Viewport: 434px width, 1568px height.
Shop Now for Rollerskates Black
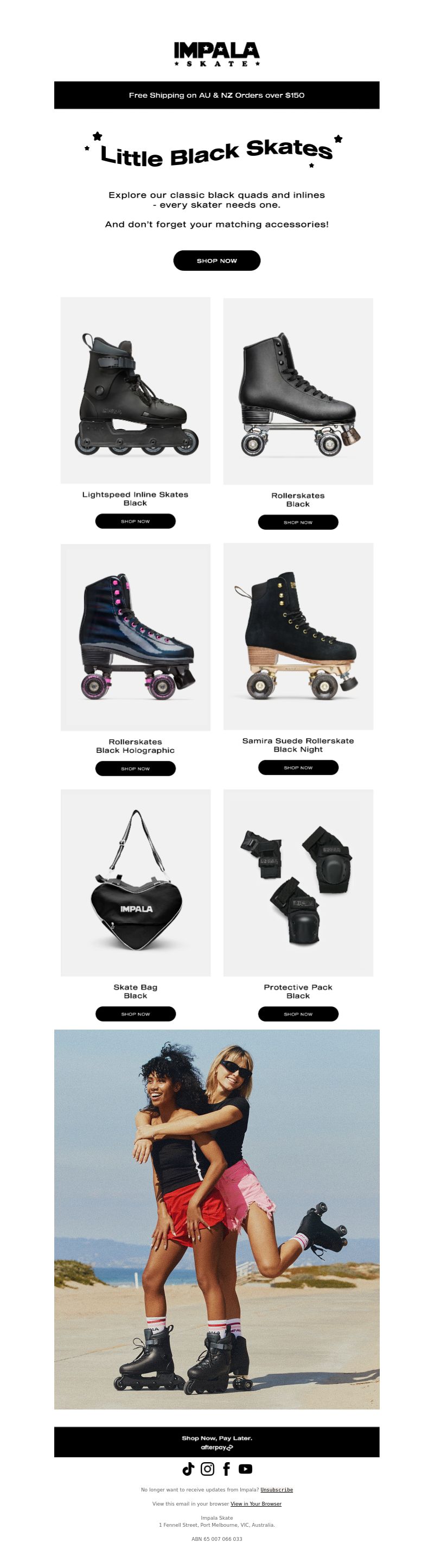pos(298,522)
